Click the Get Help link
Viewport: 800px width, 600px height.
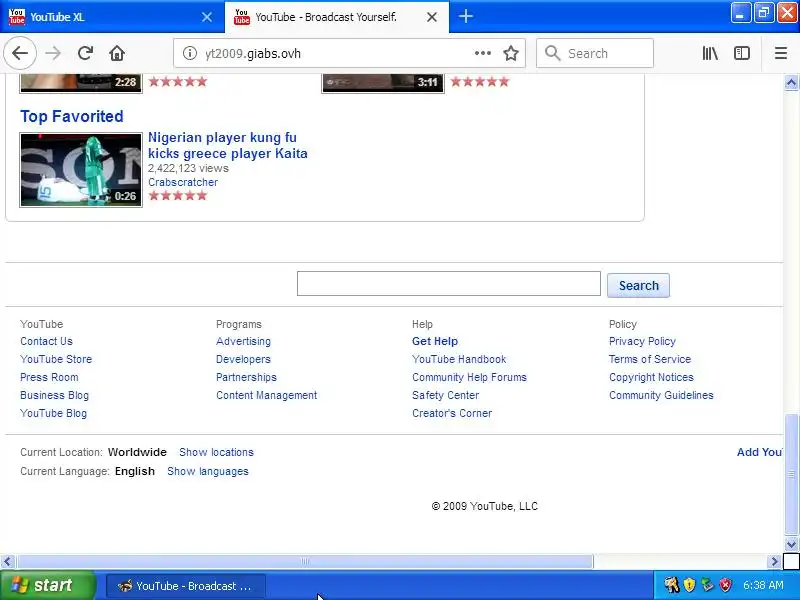435,341
